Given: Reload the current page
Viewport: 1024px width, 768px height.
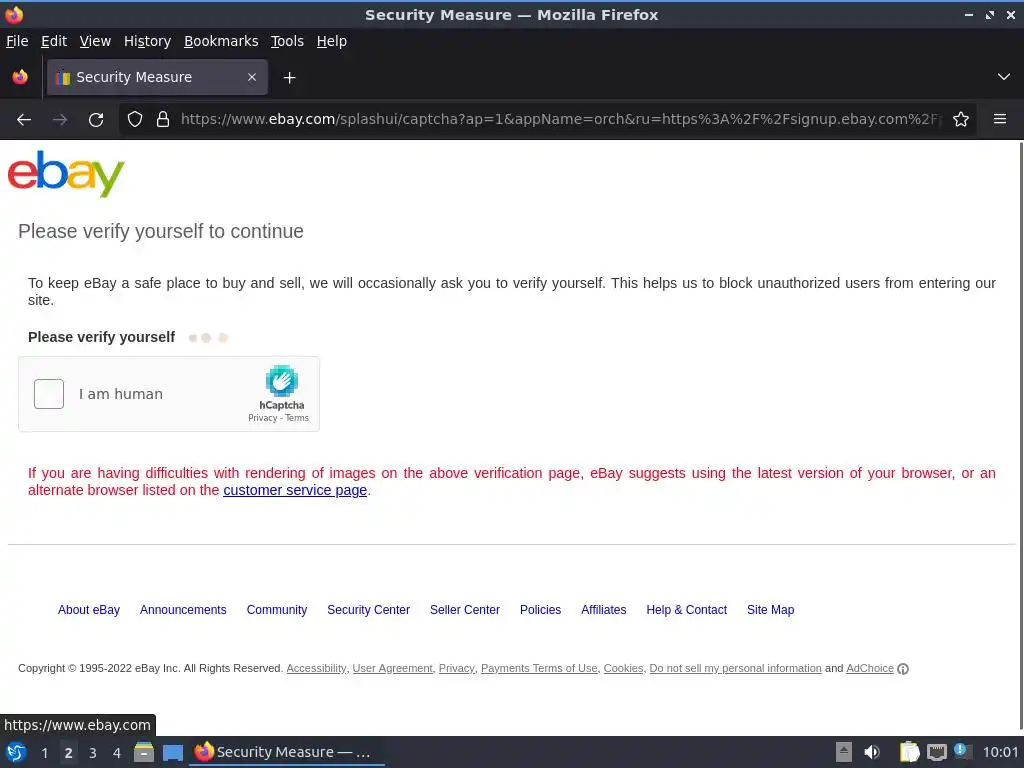Looking at the screenshot, I should click(x=96, y=120).
